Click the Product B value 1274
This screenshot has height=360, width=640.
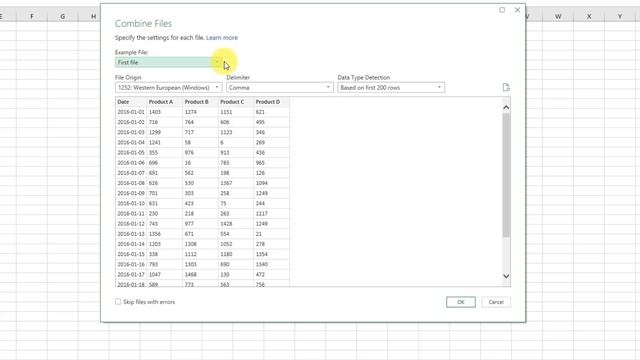pyautogui.click(x=200, y=112)
